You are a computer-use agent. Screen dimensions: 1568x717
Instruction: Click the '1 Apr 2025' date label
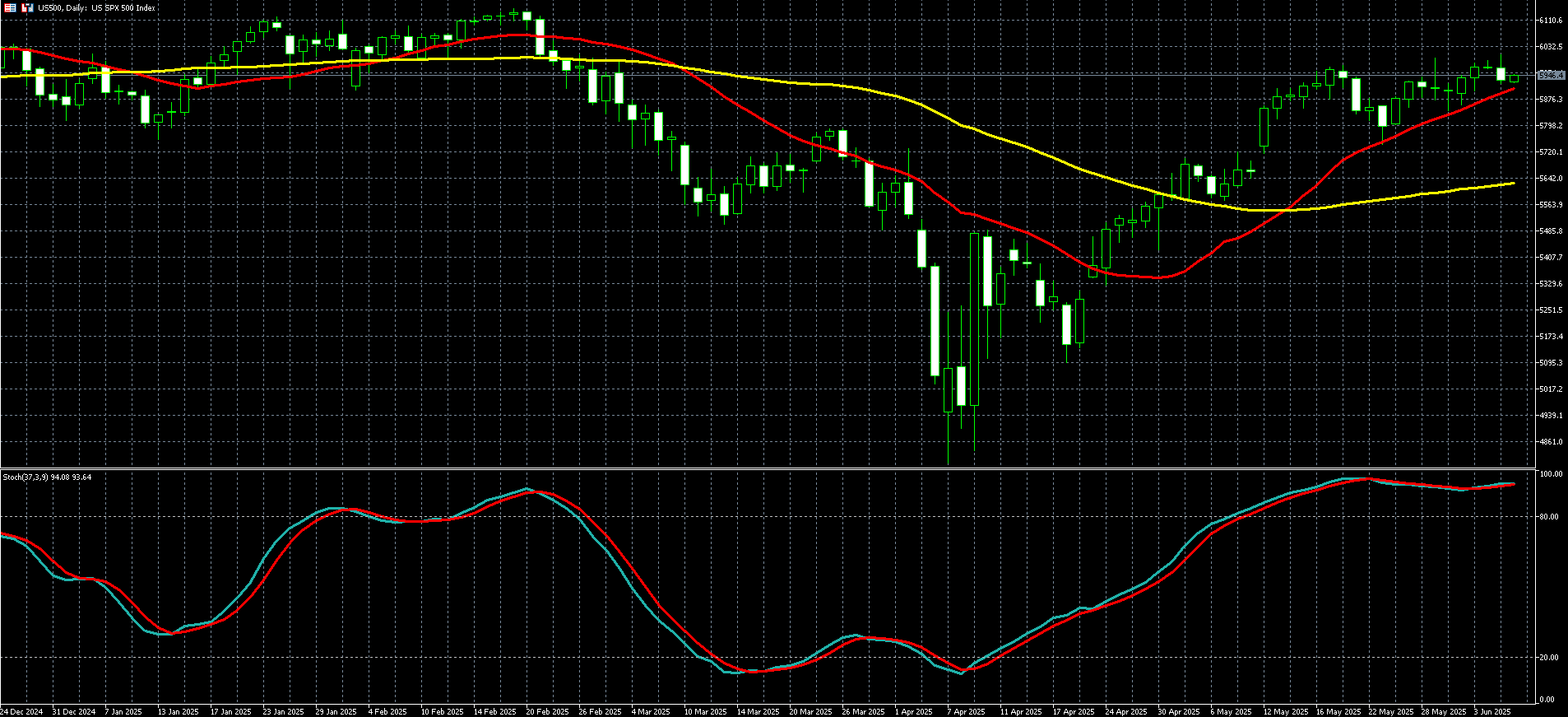913,711
